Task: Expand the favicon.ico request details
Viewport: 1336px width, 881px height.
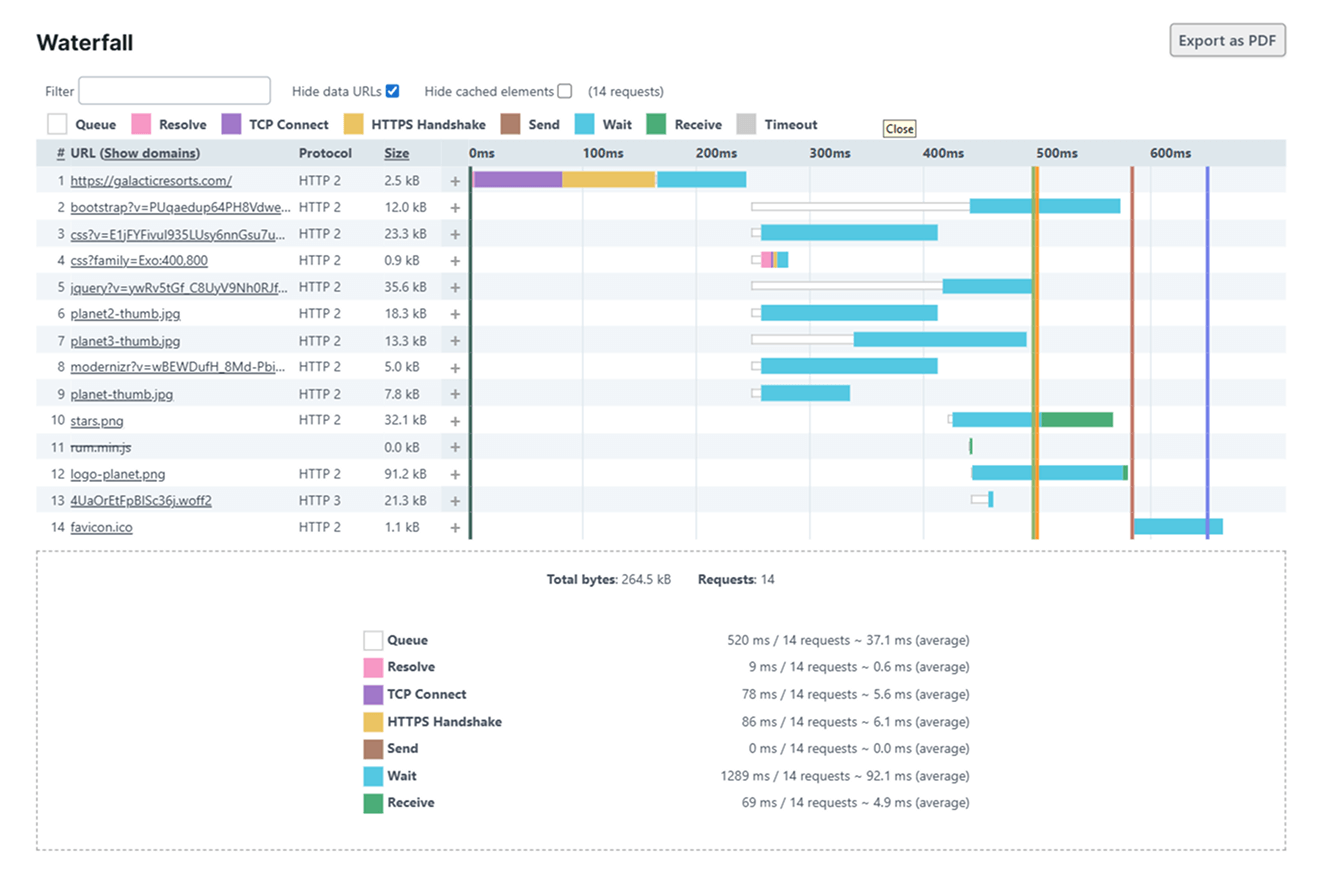Action: [455, 528]
